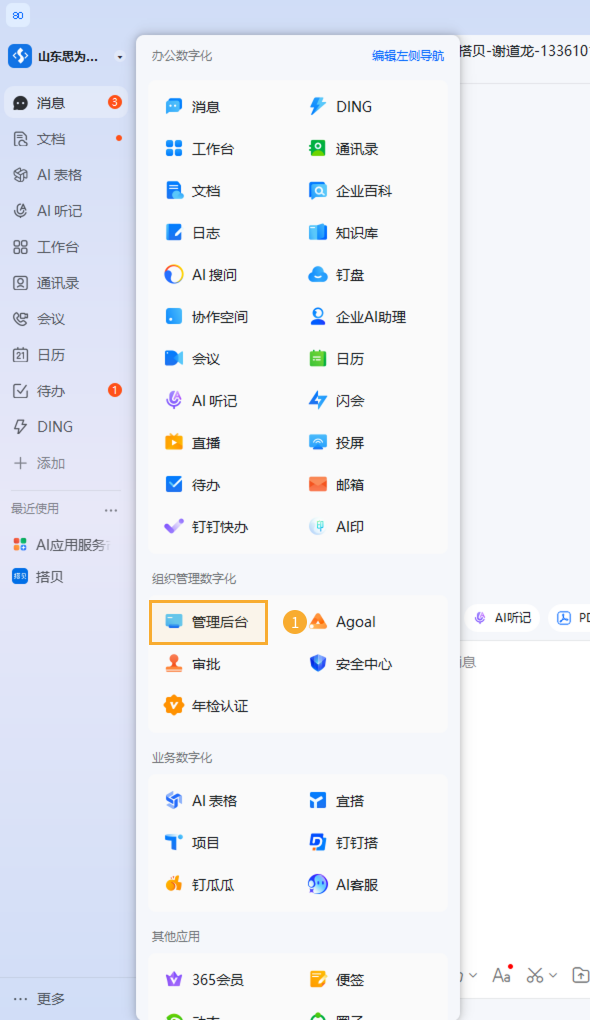The image size is (590, 1020).
Task: Open the Aa text formatting icon
Action: point(502,974)
